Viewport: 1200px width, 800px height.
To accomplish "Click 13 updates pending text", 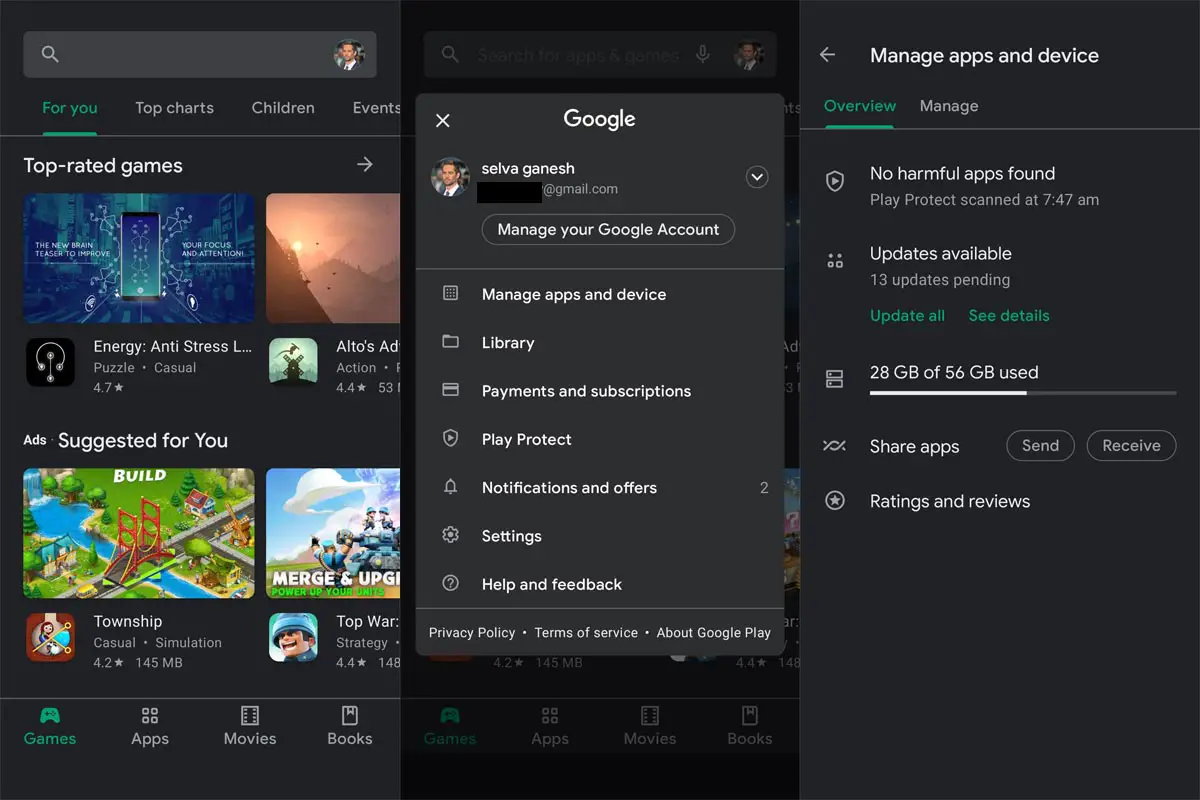I will (x=940, y=280).
